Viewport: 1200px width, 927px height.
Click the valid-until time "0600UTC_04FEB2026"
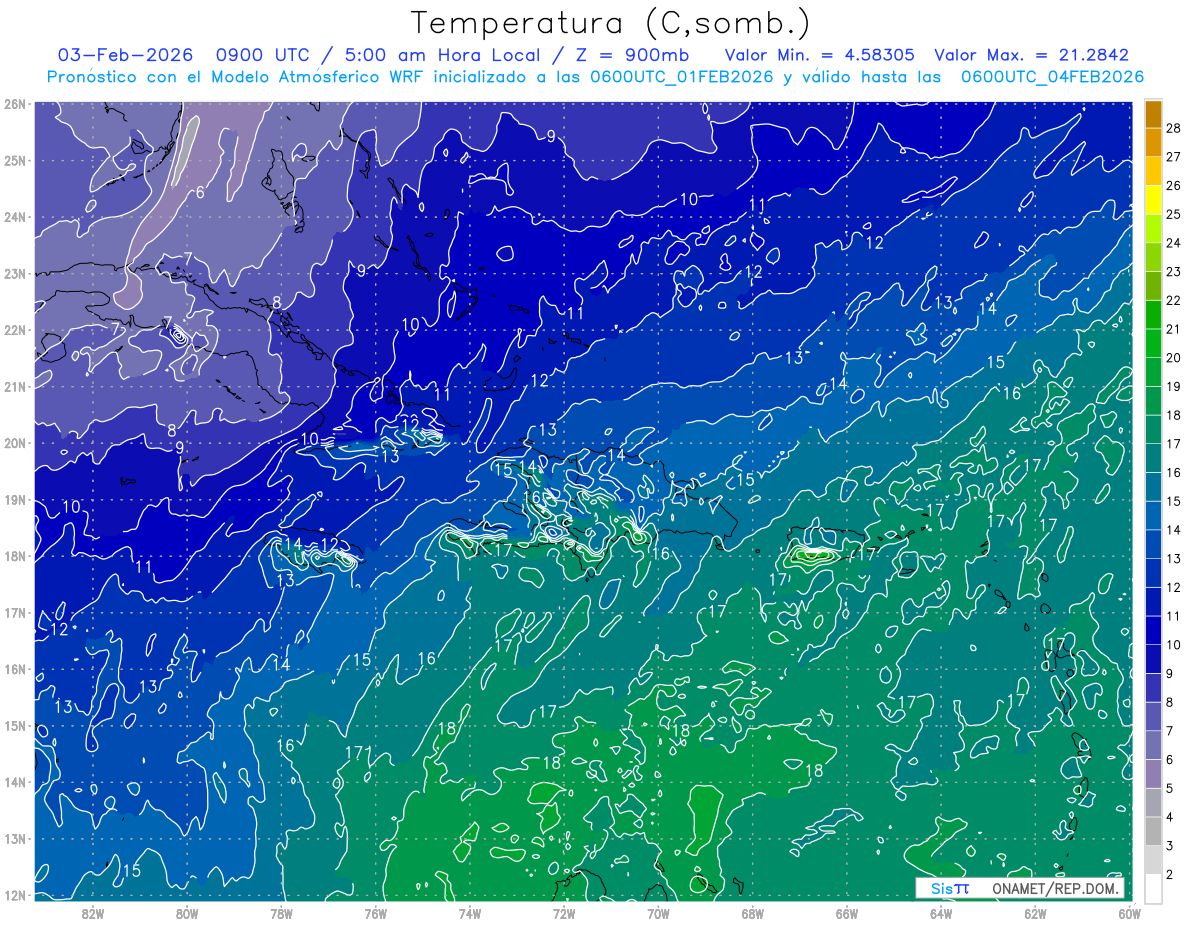click(1053, 77)
